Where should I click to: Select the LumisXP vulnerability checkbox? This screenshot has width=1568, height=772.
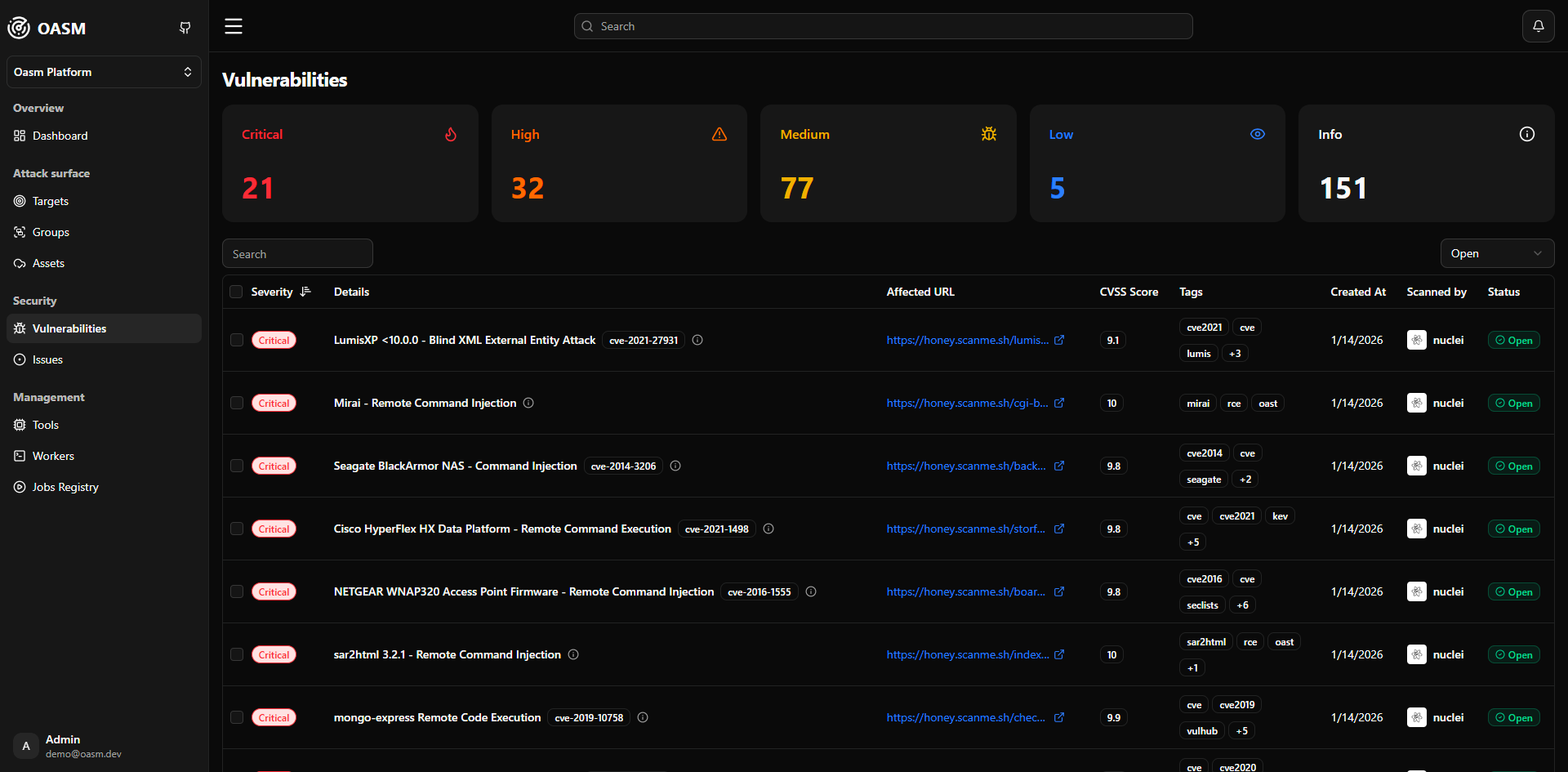[x=237, y=340]
